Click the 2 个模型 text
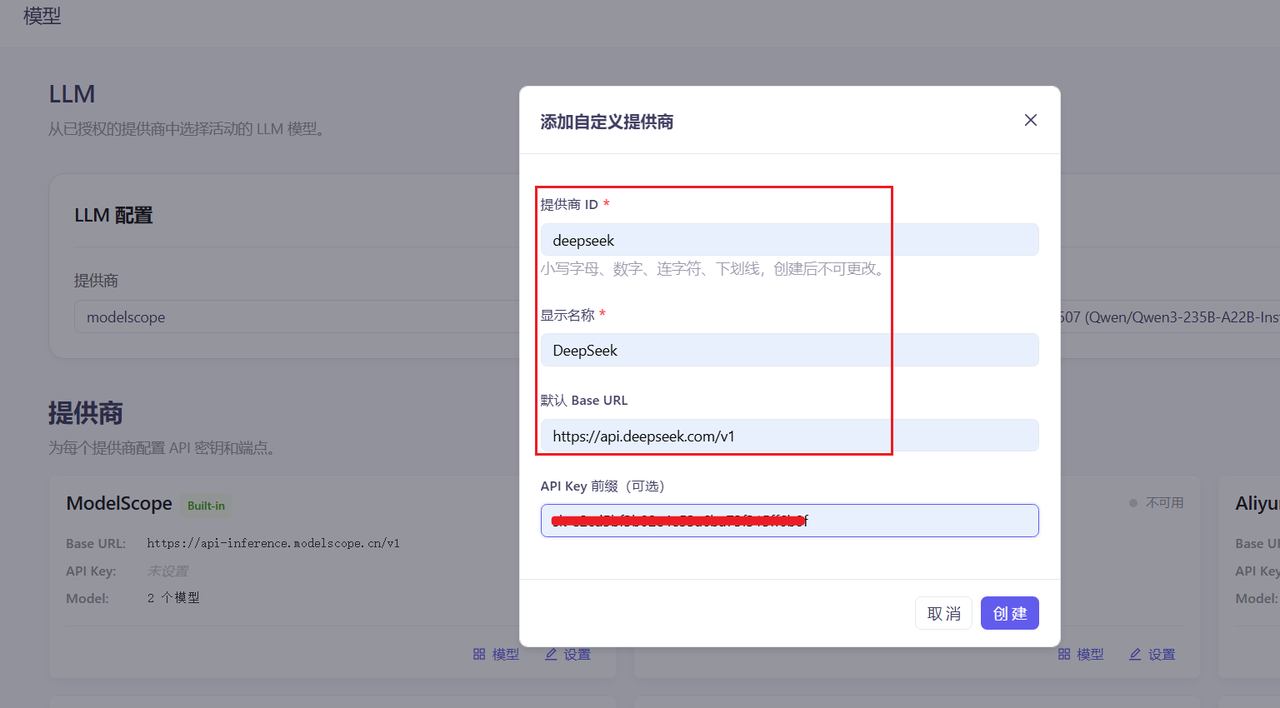The image size is (1280, 708). click(x=173, y=598)
